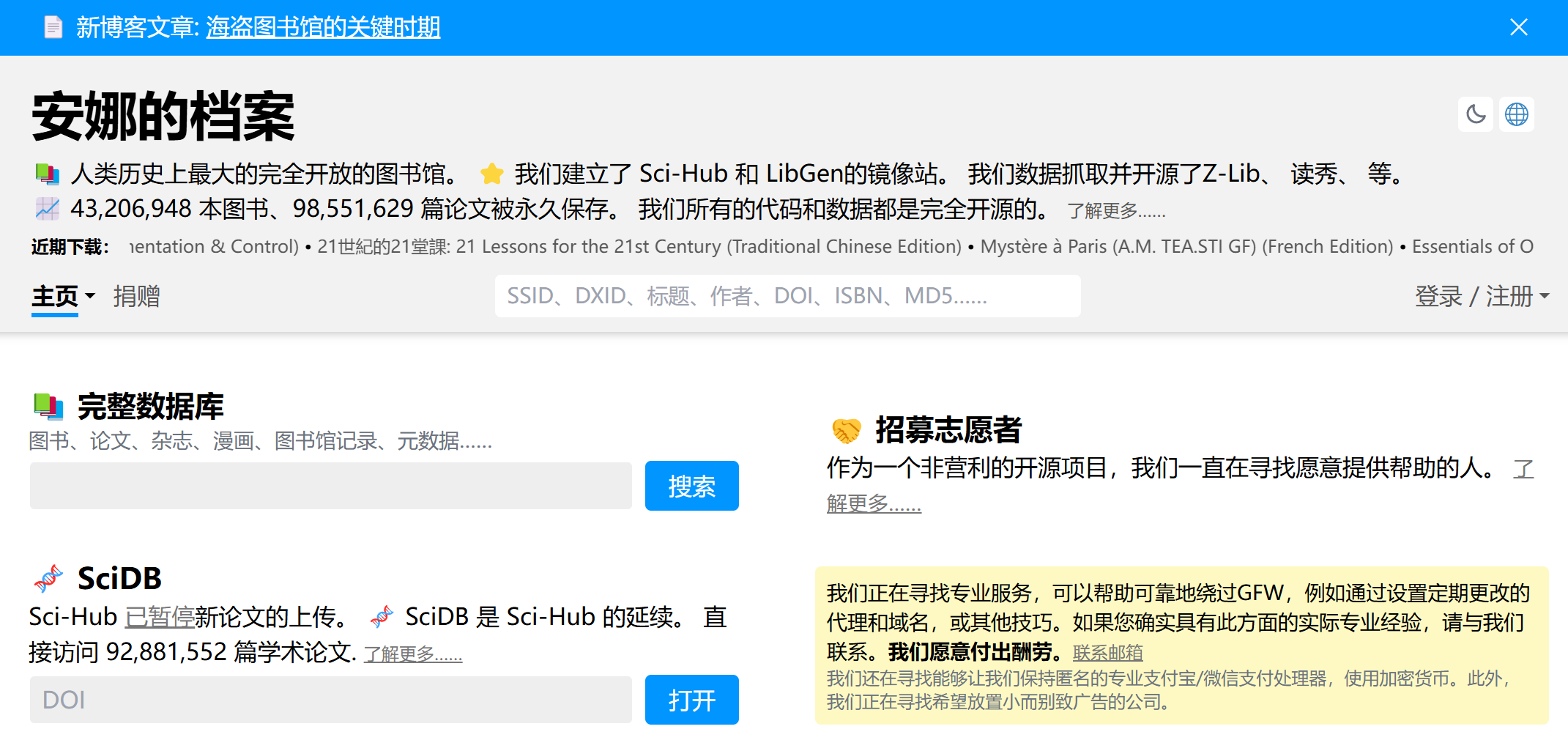Viewport: 1568px width, 751px height.
Task: Open the language selector globe icon
Action: click(x=1516, y=114)
